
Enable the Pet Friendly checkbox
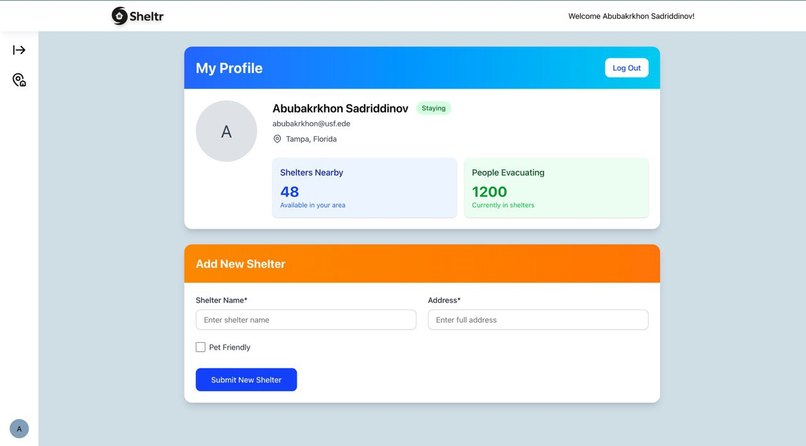200,347
